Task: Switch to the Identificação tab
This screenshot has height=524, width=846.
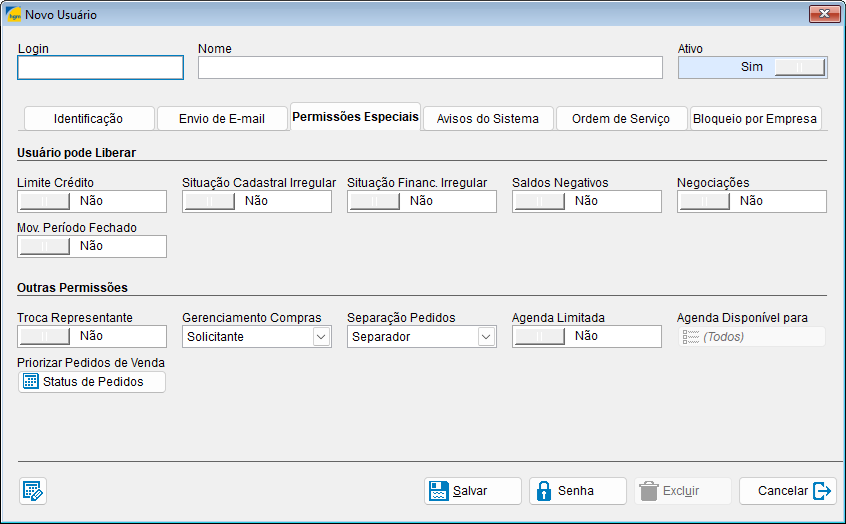Action: (88, 118)
